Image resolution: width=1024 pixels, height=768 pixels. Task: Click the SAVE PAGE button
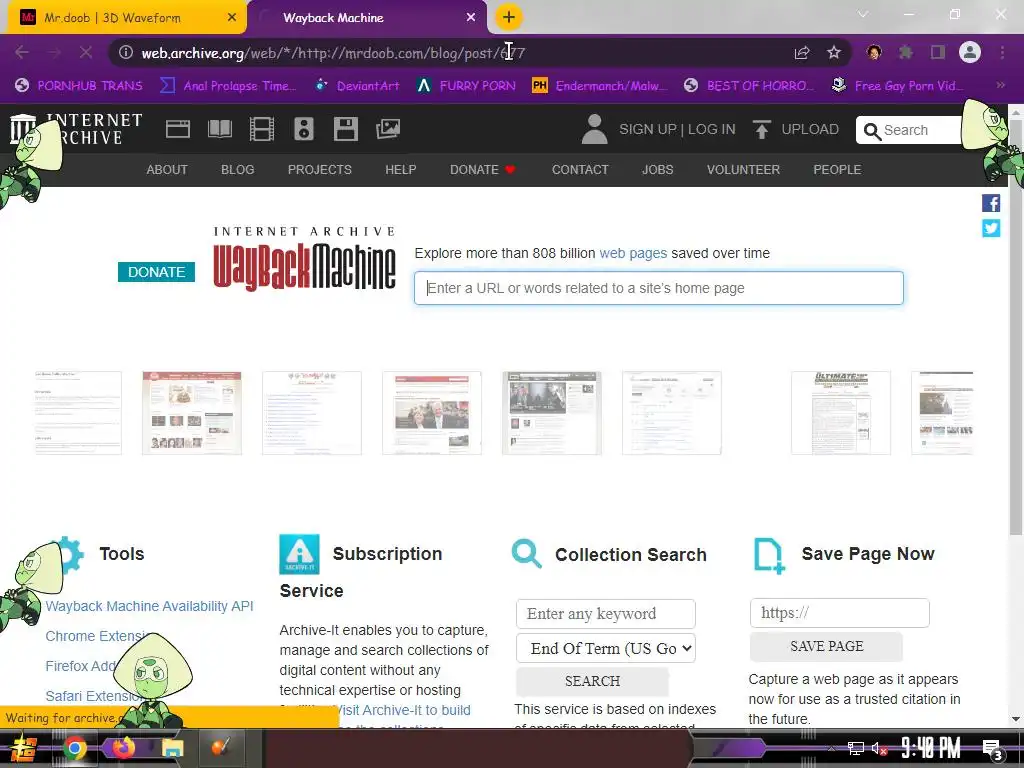[x=826, y=646]
